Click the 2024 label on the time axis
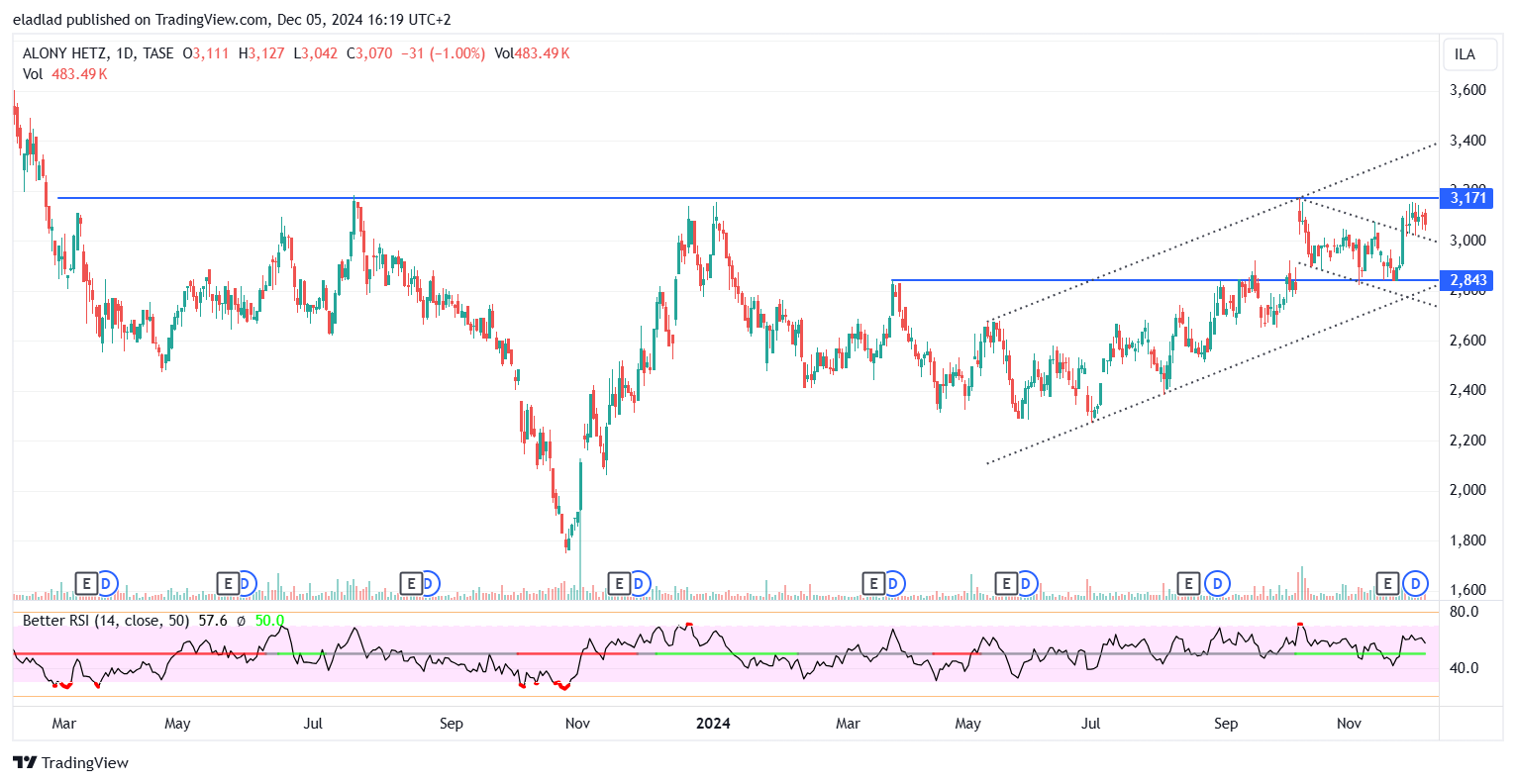Image resolution: width=1516 pixels, height=784 pixels. (x=713, y=724)
